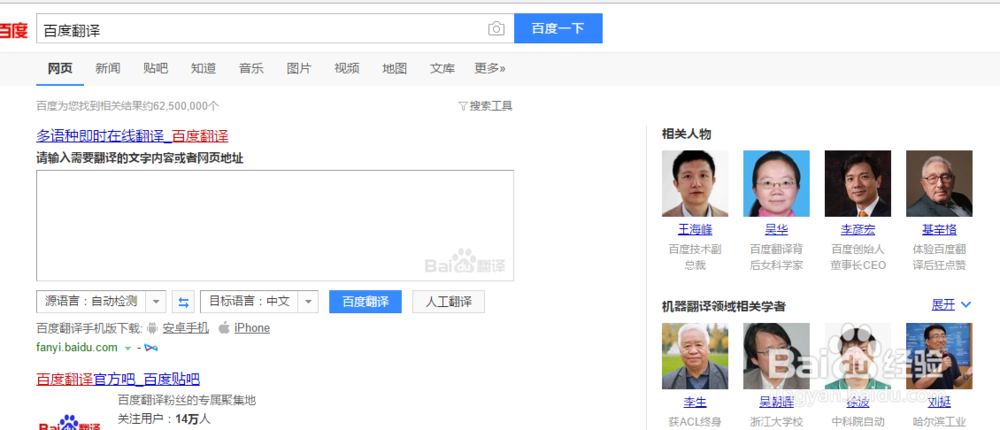Click the blue 百度翻译 button
The height and width of the screenshot is (430, 1000).
(365, 302)
